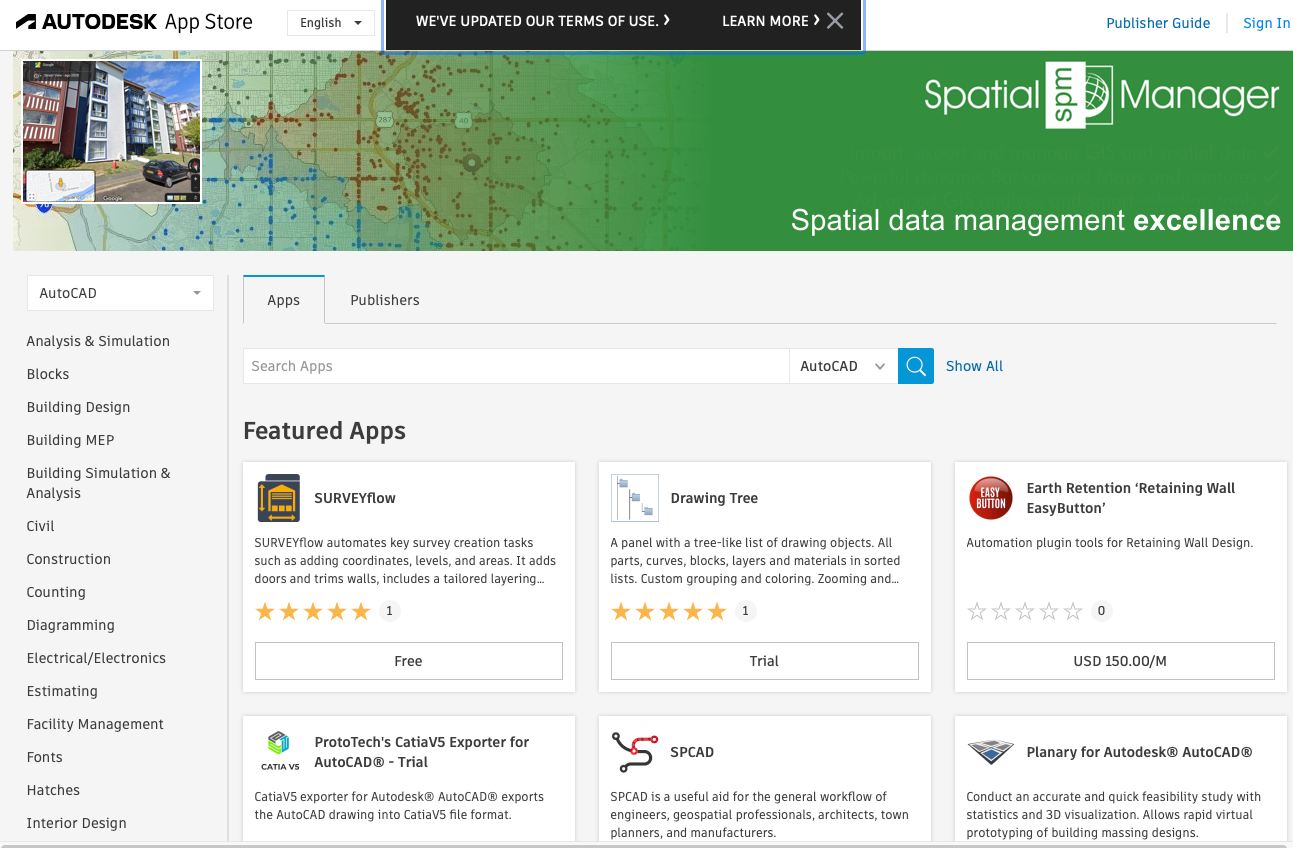The image size is (1293, 848).
Task: Select the Counting category
Action: coord(56,592)
